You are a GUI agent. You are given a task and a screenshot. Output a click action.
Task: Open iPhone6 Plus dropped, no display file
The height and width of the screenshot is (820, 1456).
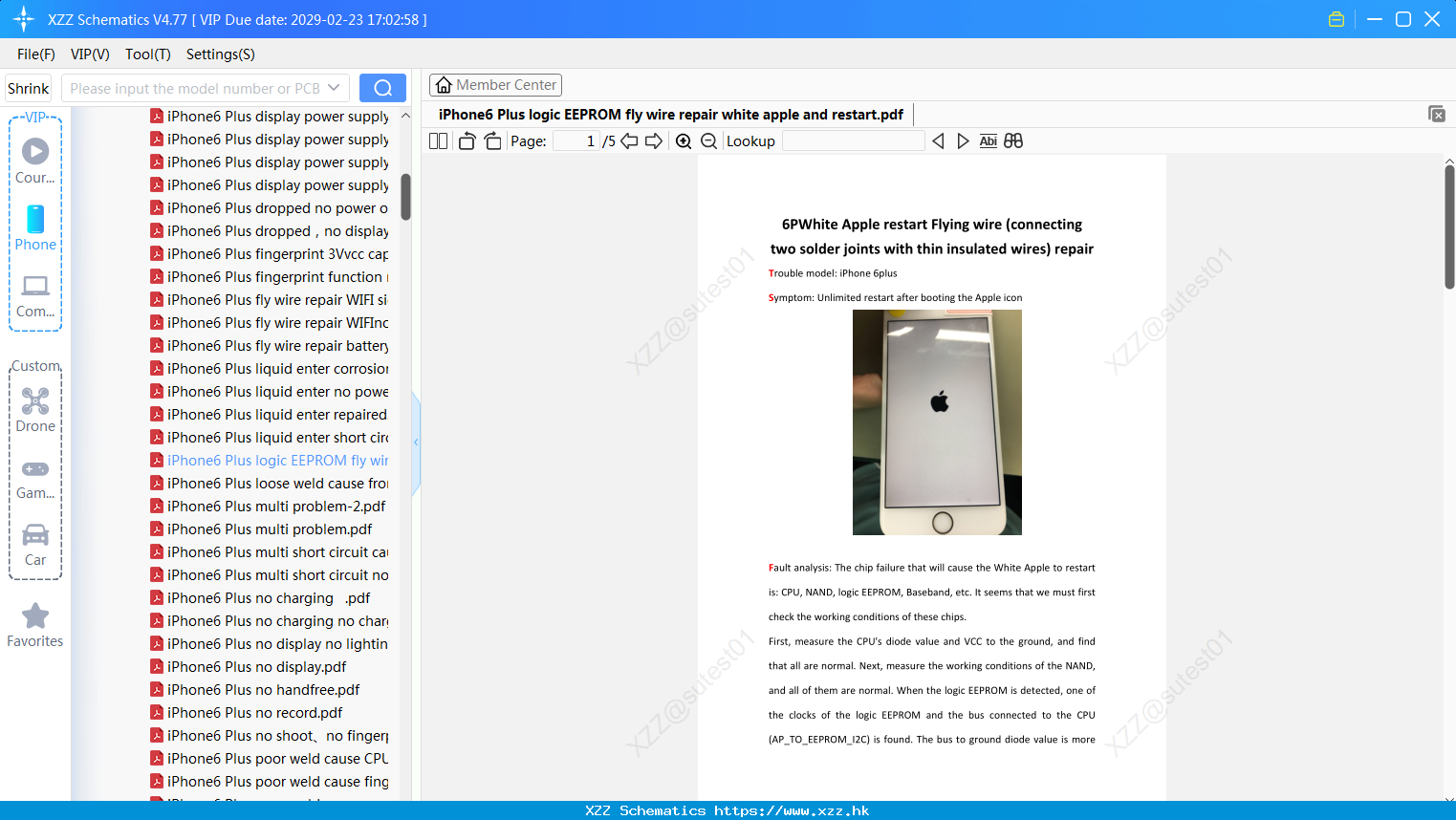(270, 231)
